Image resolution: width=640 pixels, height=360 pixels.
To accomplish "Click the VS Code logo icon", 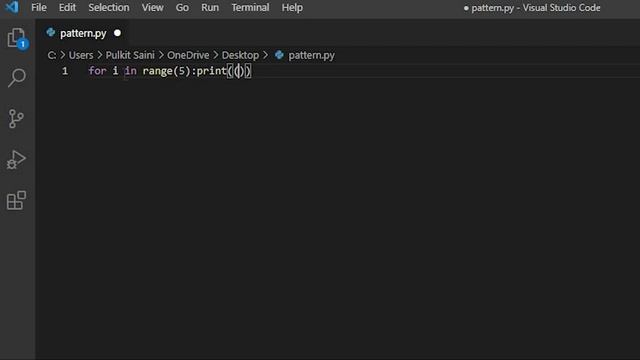I will tap(11, 7).
